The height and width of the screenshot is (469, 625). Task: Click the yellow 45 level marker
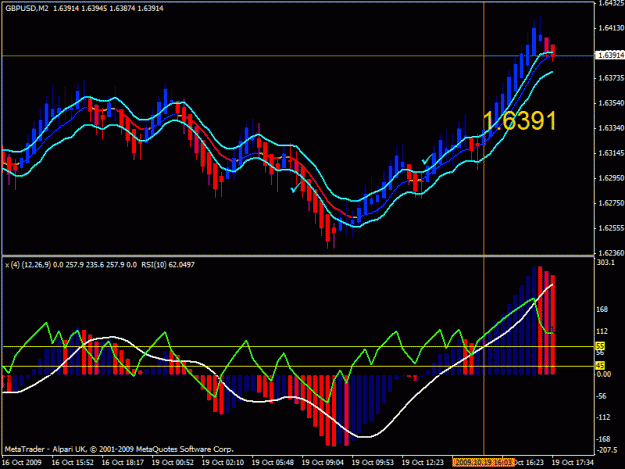tap(600, 365)
